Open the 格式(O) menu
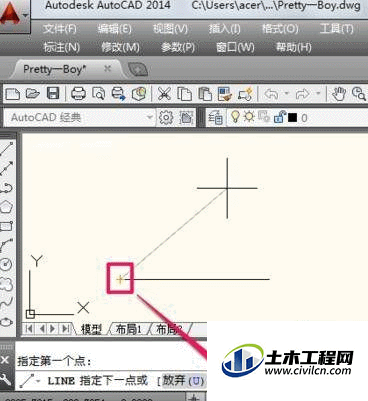 pyautogui.click(x=280, y=29)
